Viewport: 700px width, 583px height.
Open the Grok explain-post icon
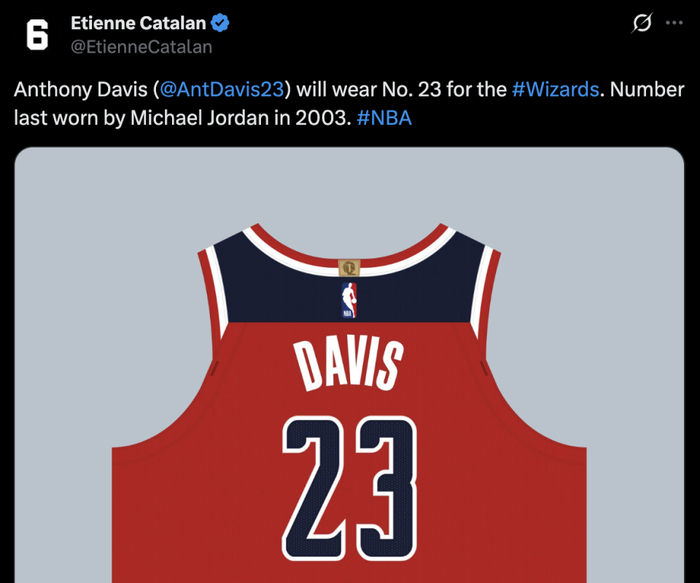(642, 23)
